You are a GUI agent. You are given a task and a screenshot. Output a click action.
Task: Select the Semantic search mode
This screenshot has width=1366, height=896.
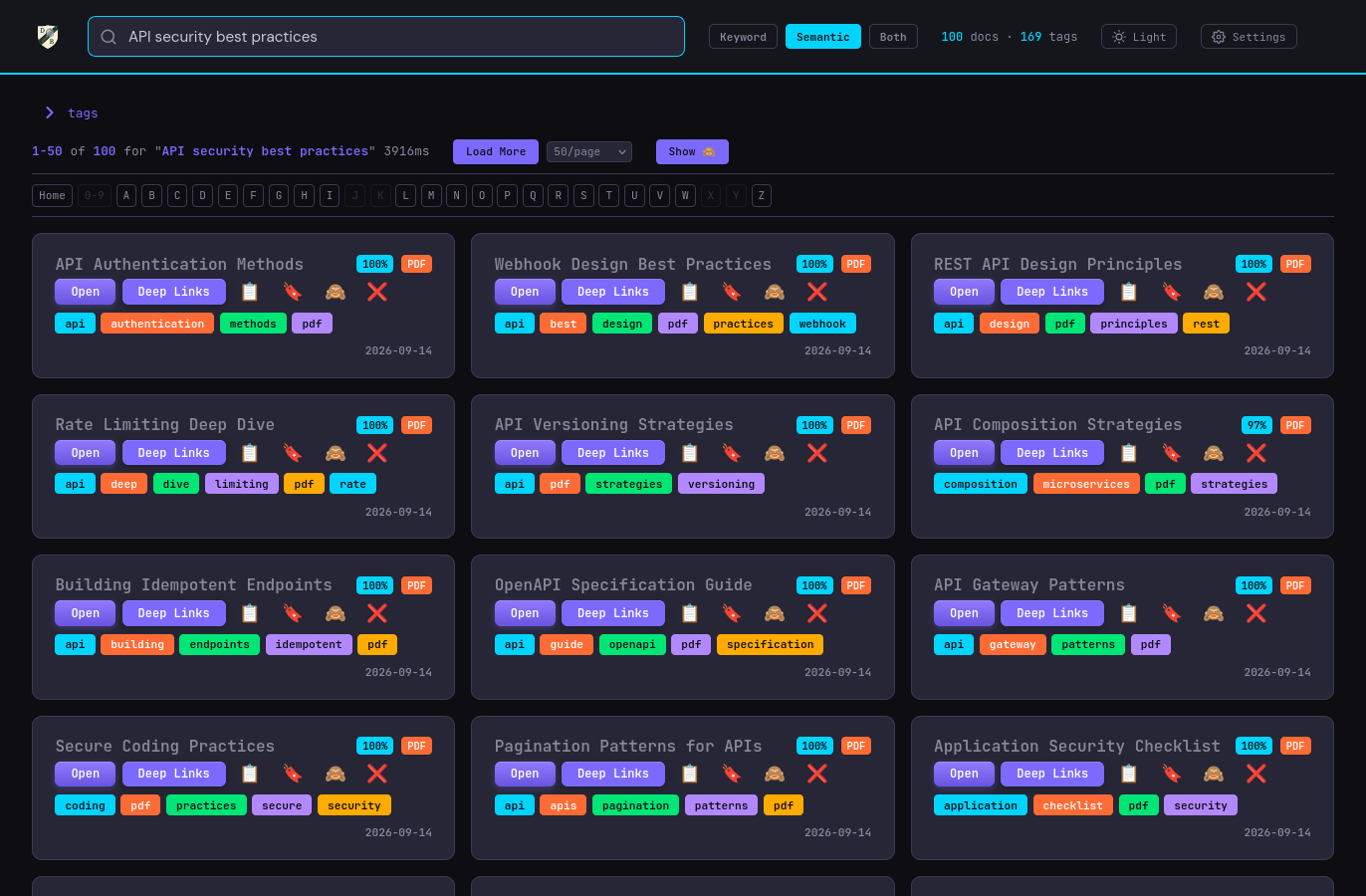click(x=823, y=37)
